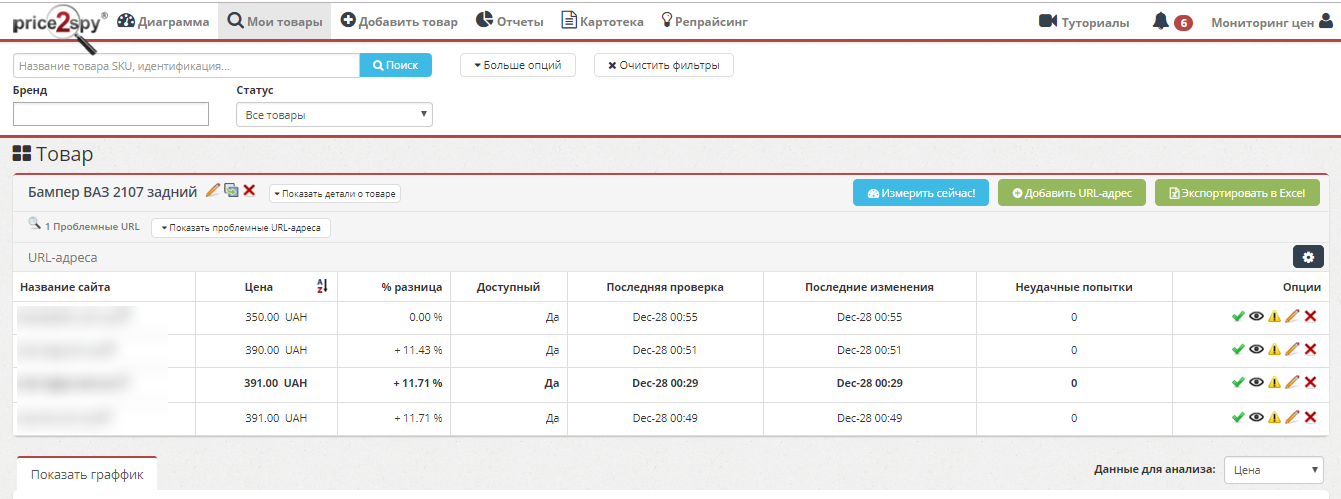Edit product Бампер ВАЗ 2107 pencil icon
Image resolution: width=1341 pixels, height=499 pixels.
212,190
